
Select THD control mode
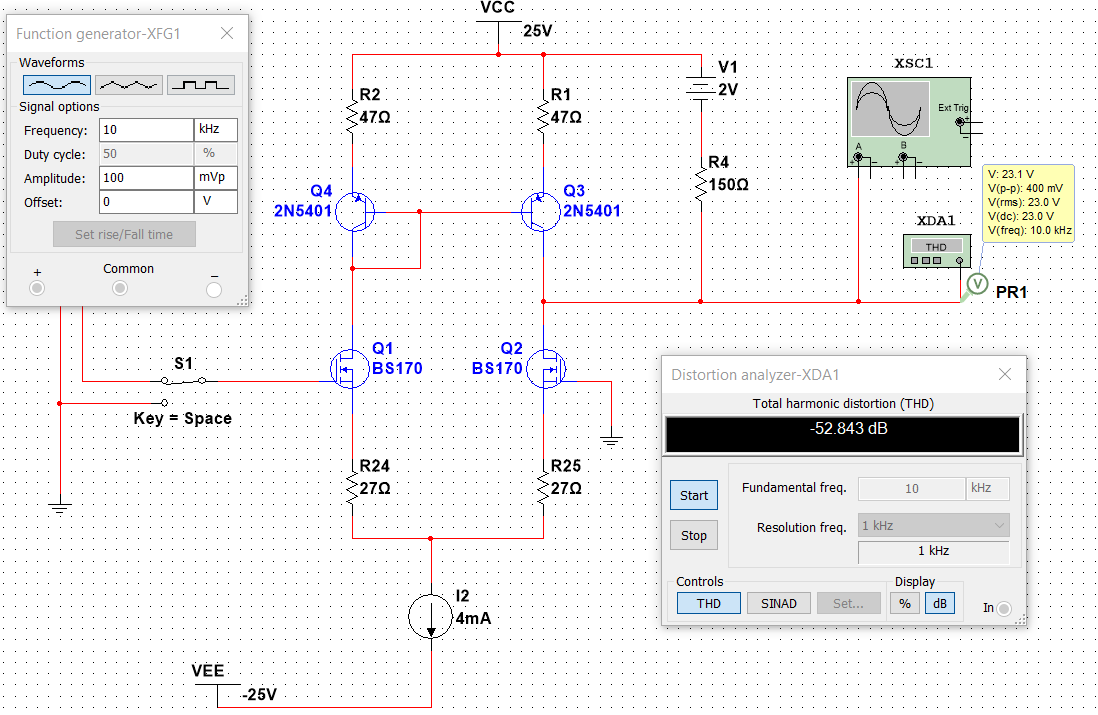coord(709,603)
